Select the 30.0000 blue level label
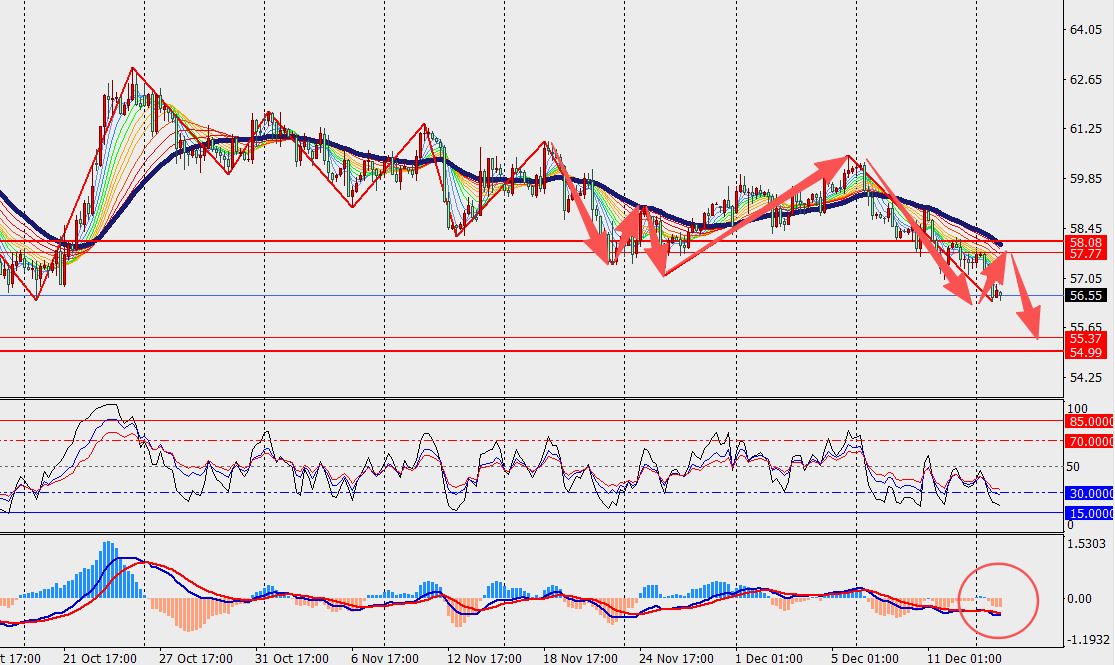This screenshot has height=665, width=1115. 1090,493
